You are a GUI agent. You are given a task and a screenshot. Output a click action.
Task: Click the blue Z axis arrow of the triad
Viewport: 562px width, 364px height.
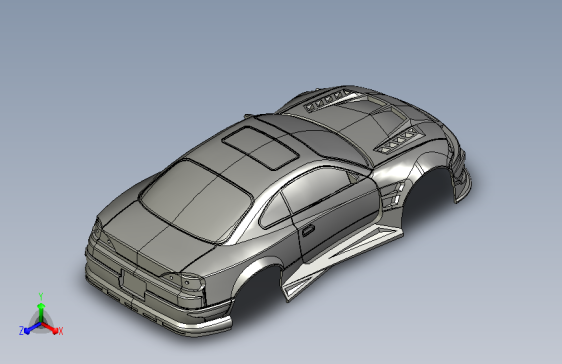click(33, 328)
